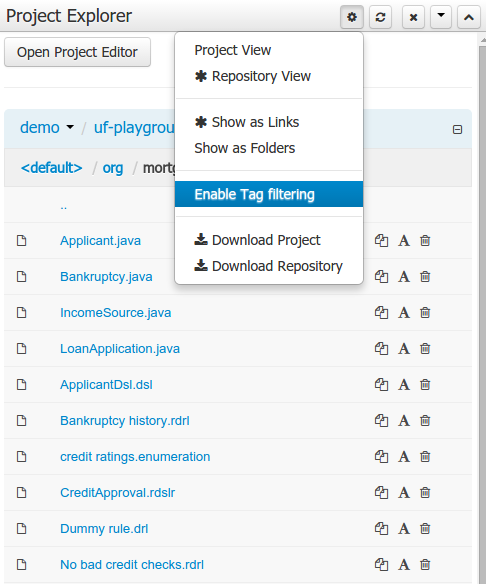Copy Bankruptcy history.rdrl using its copy icon
486x584 pixels.
(381, 420)
